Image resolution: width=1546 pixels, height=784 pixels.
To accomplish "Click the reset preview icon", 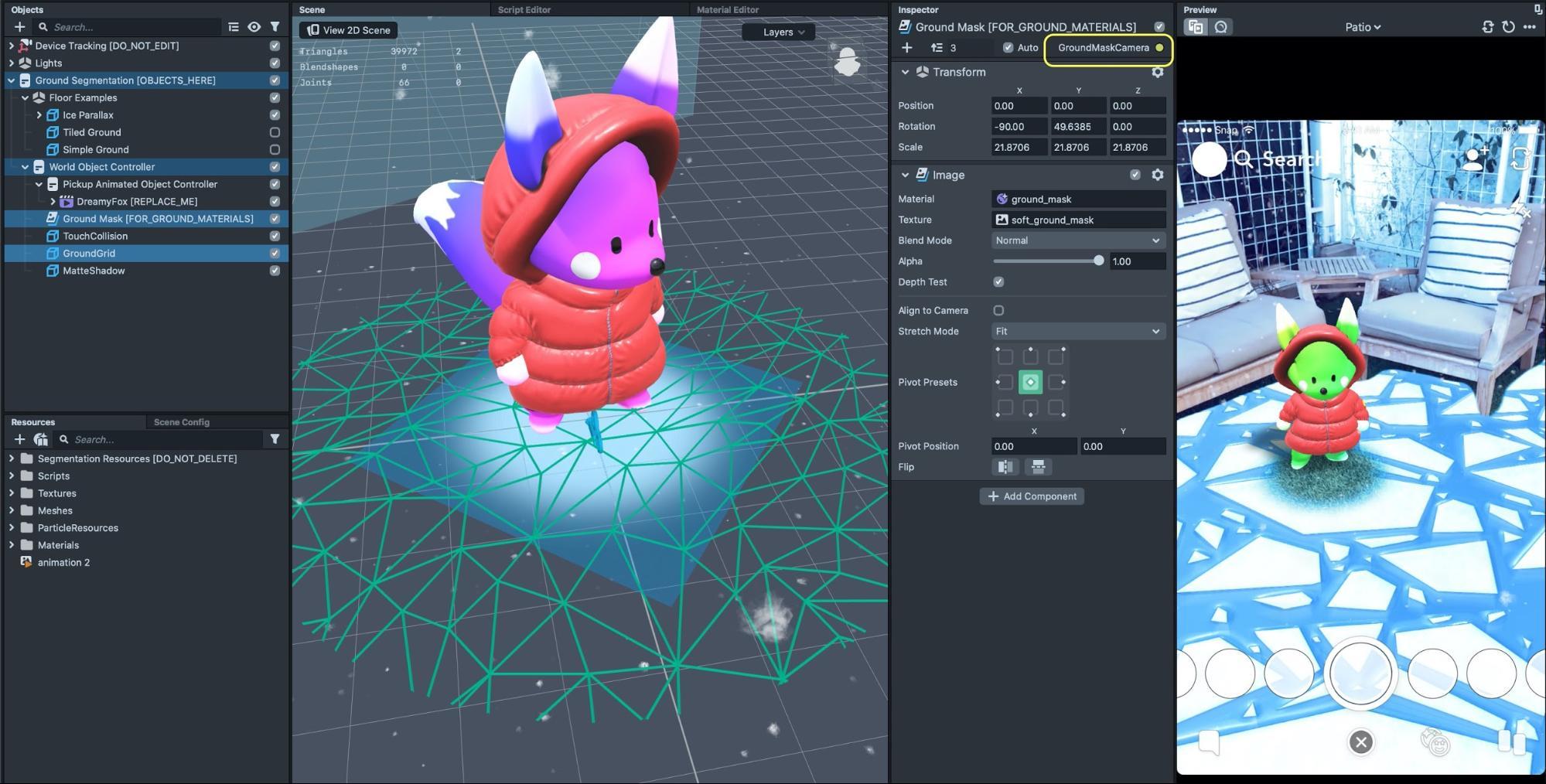I will coord(1508,27).
